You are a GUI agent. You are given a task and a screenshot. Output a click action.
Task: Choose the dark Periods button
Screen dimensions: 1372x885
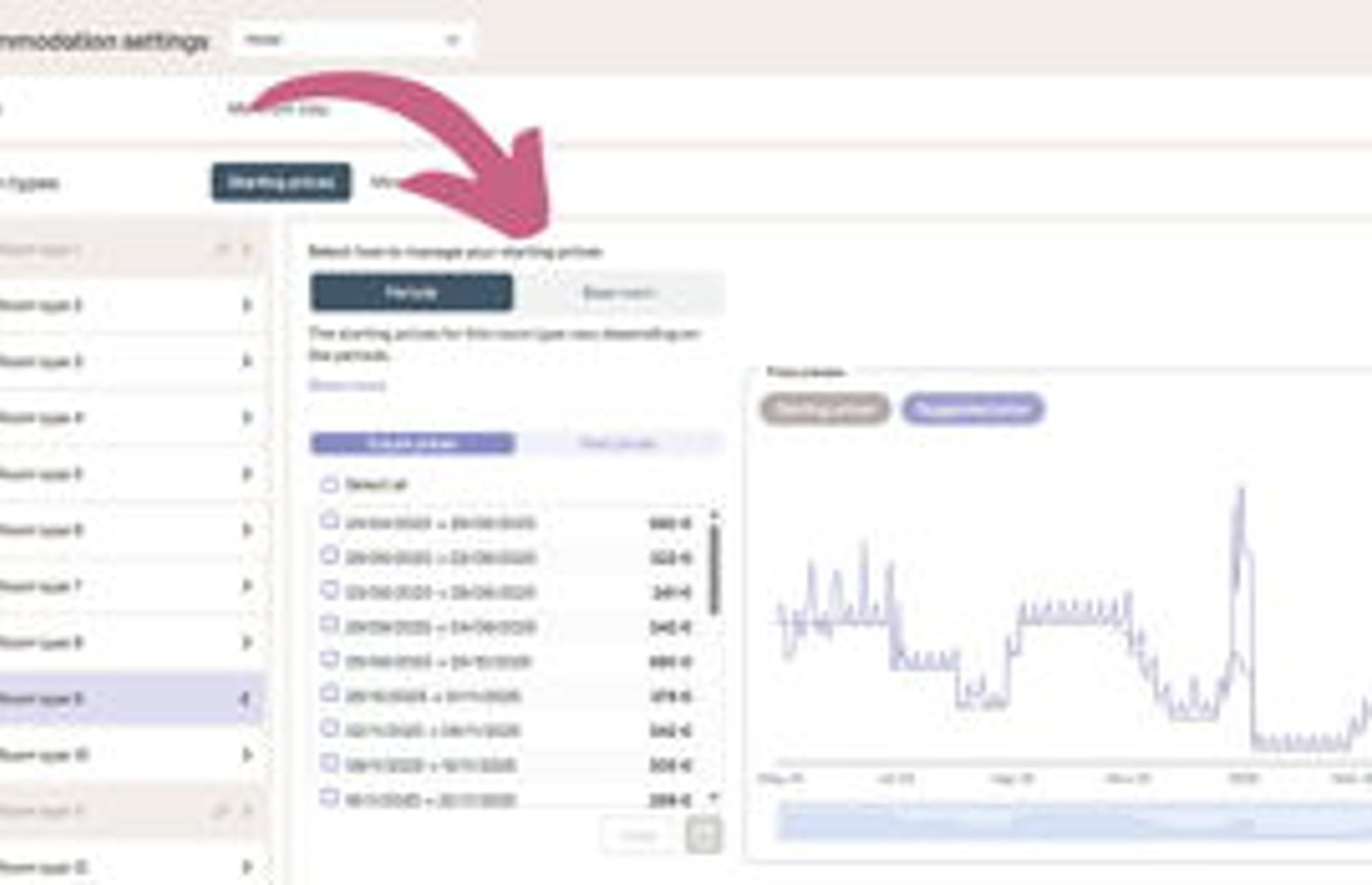412,292
